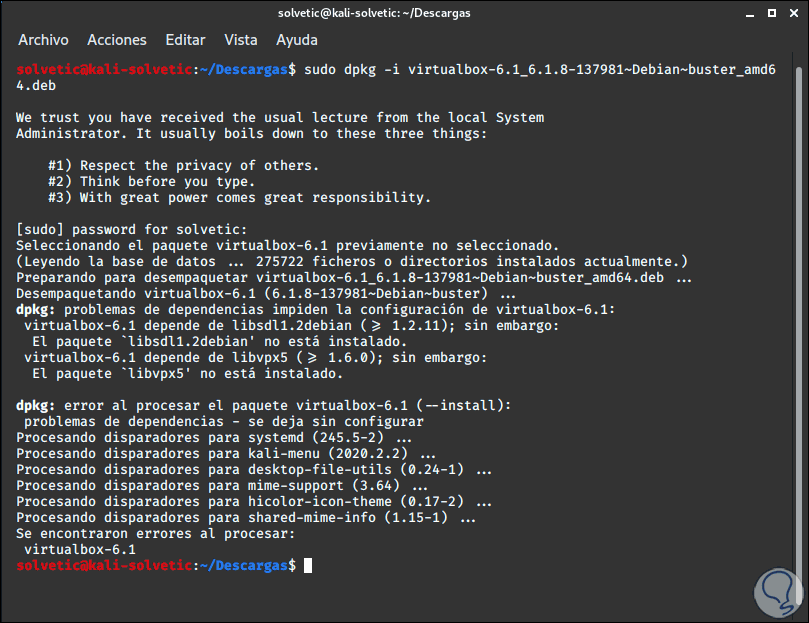Click the 'Think before you type' line

(x=151, y=182)
